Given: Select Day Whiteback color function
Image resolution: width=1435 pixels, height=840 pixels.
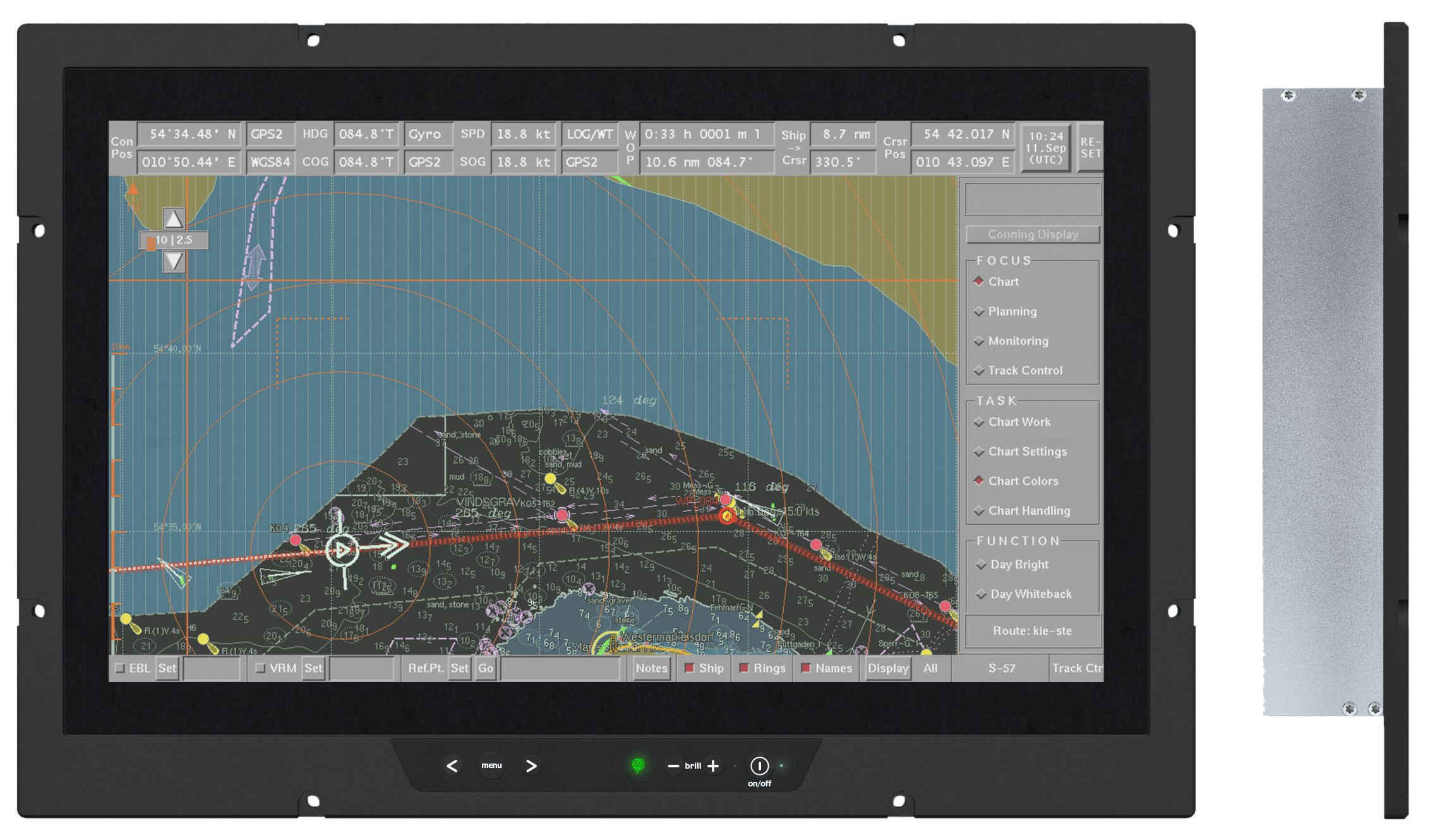Looking at the screenshot, I should click(x=1030, y=594).
